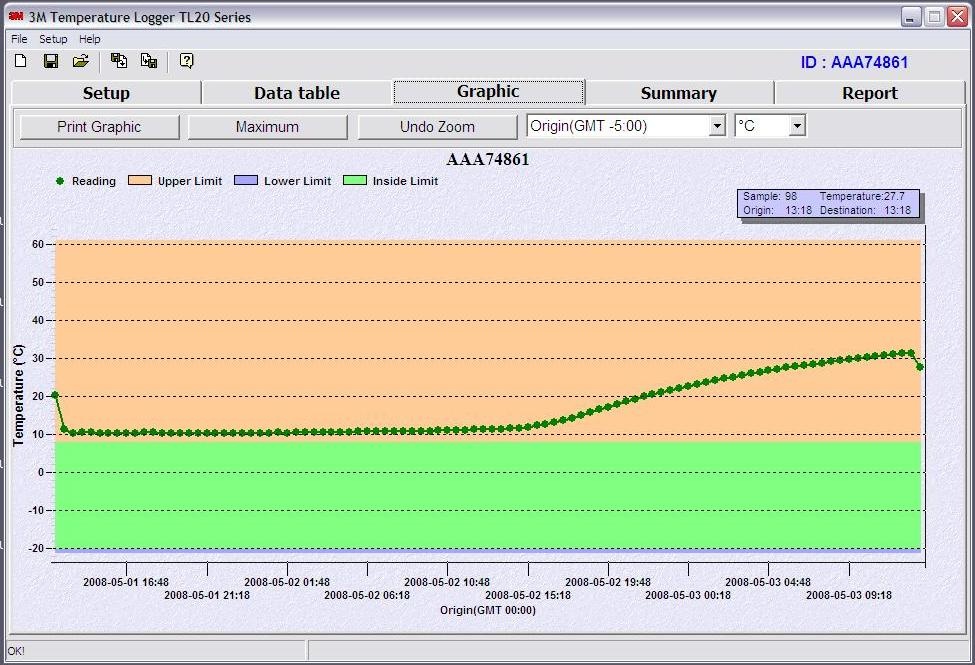Select the Graphic tab
Screen dimensions: 975x665
click(x=488, y=91)
